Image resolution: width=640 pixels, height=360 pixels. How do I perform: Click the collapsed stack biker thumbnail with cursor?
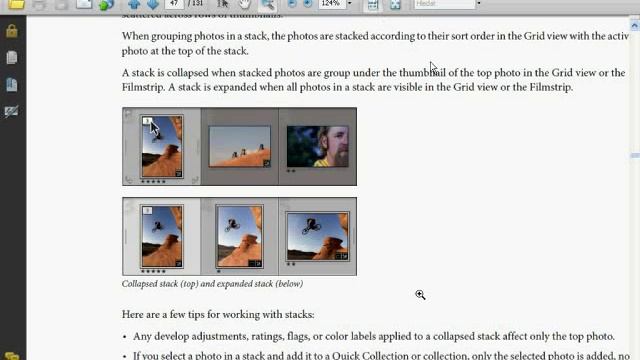coord(162,147)
